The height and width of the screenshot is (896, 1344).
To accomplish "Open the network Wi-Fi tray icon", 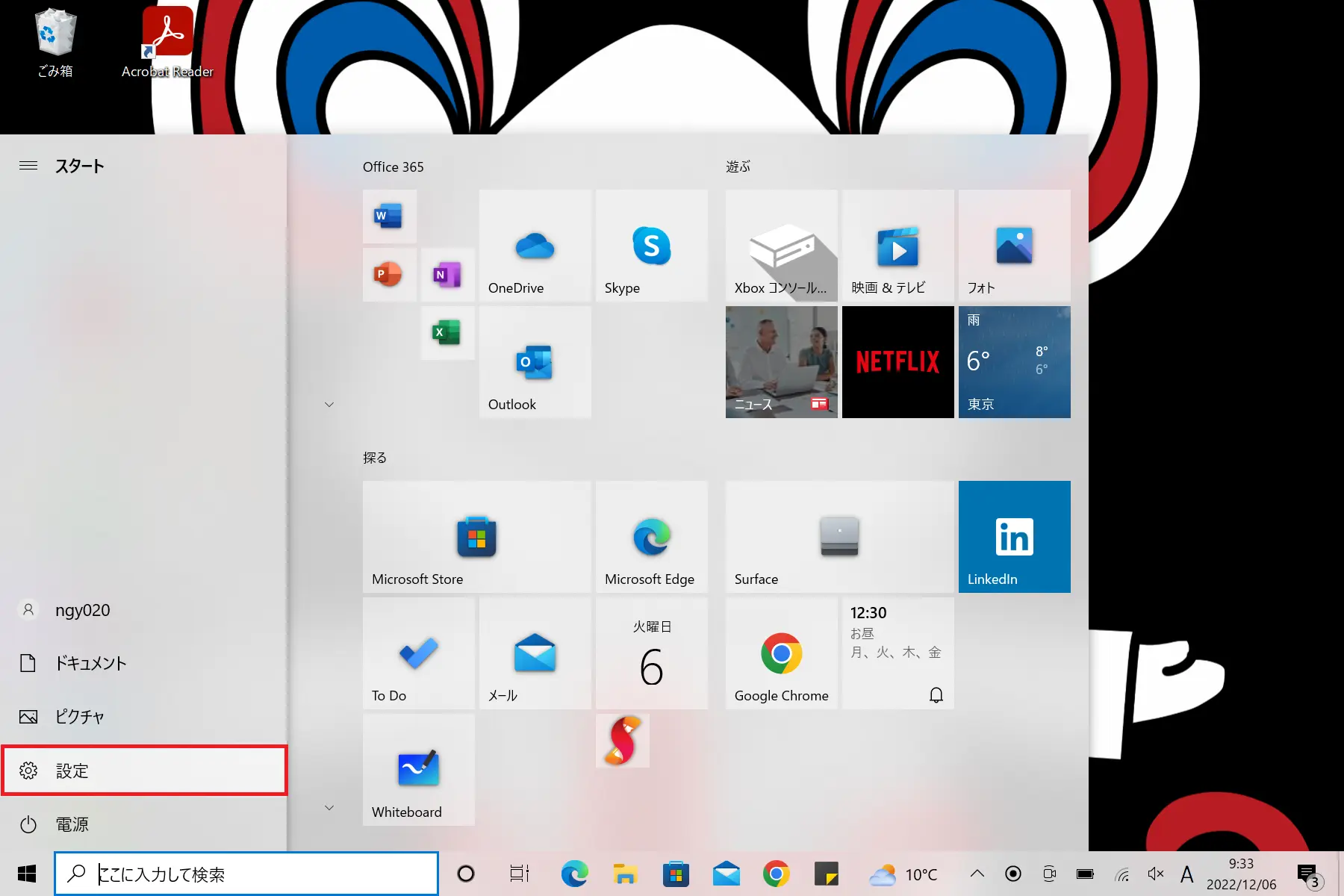I will tap(1121, 874).
